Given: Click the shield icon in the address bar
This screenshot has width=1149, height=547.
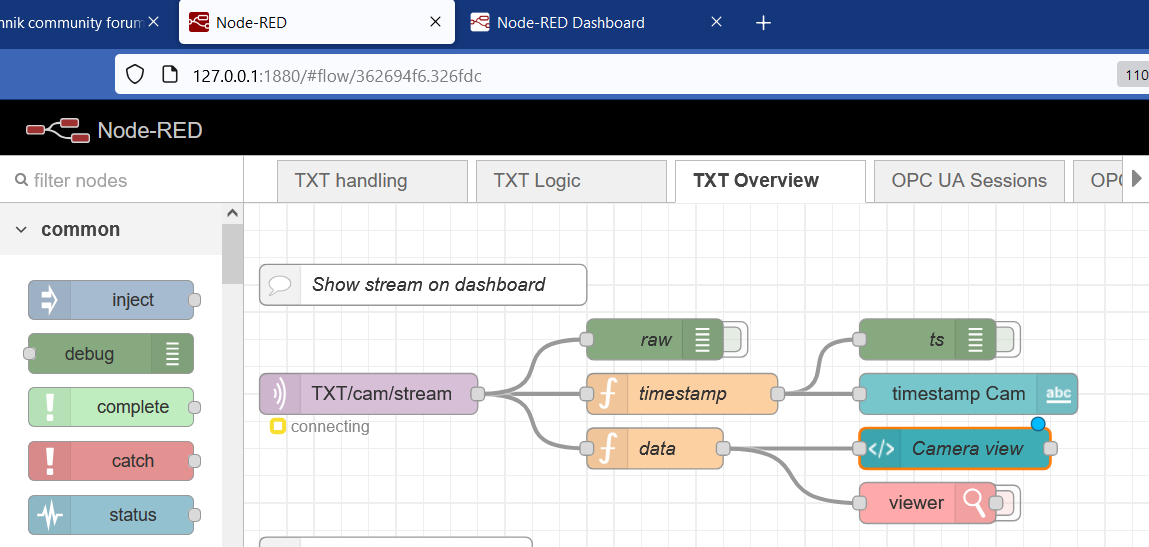Looking at the screenshot, I should coord(135,74).
